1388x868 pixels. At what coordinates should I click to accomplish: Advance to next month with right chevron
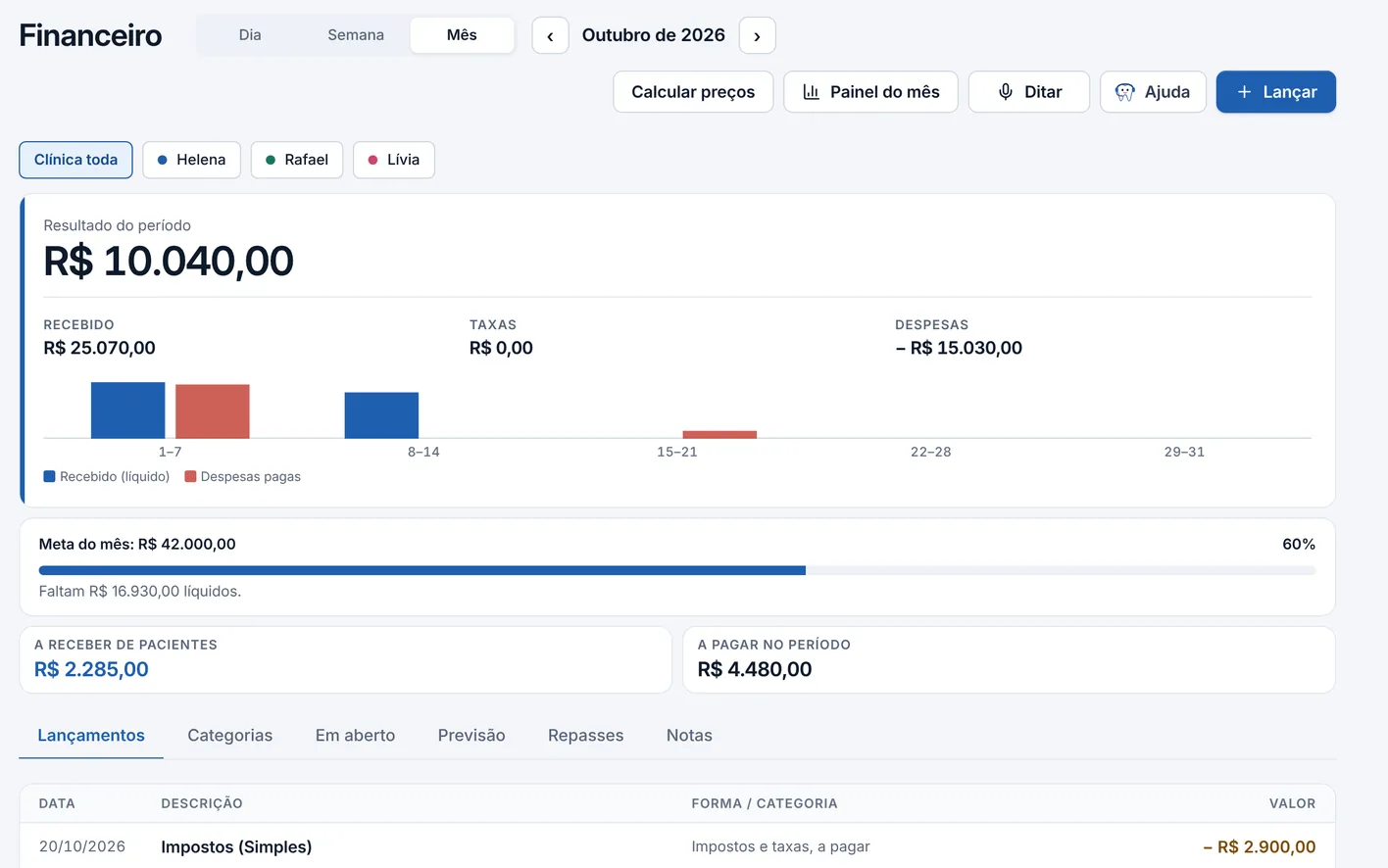pos(757,35)
